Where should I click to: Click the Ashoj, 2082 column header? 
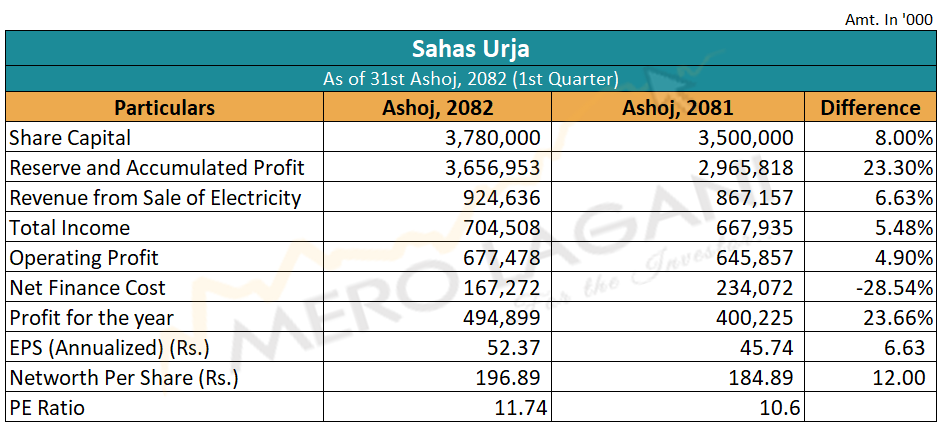click(x=438, y=108)
